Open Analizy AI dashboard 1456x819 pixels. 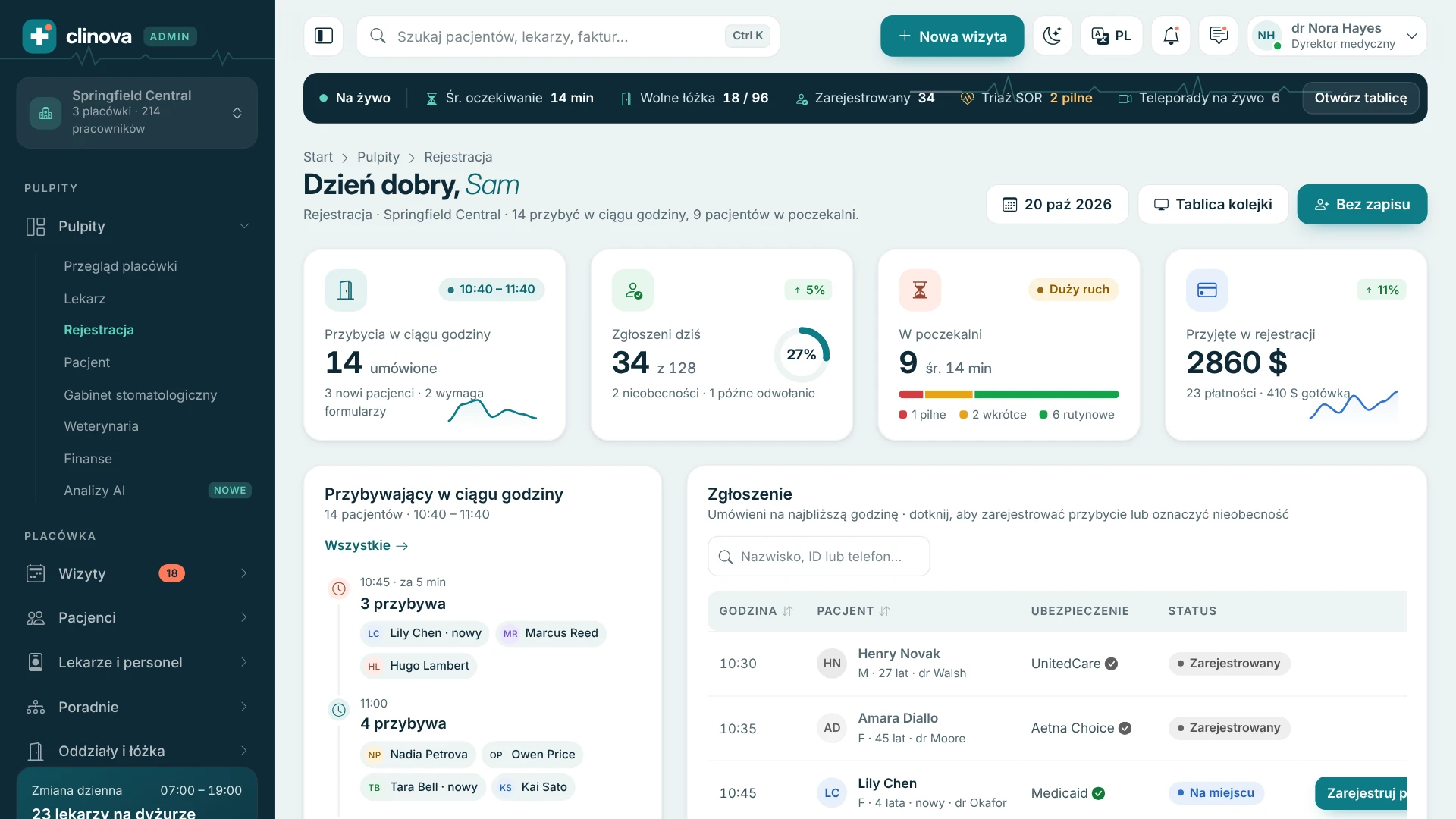(94, 491)
